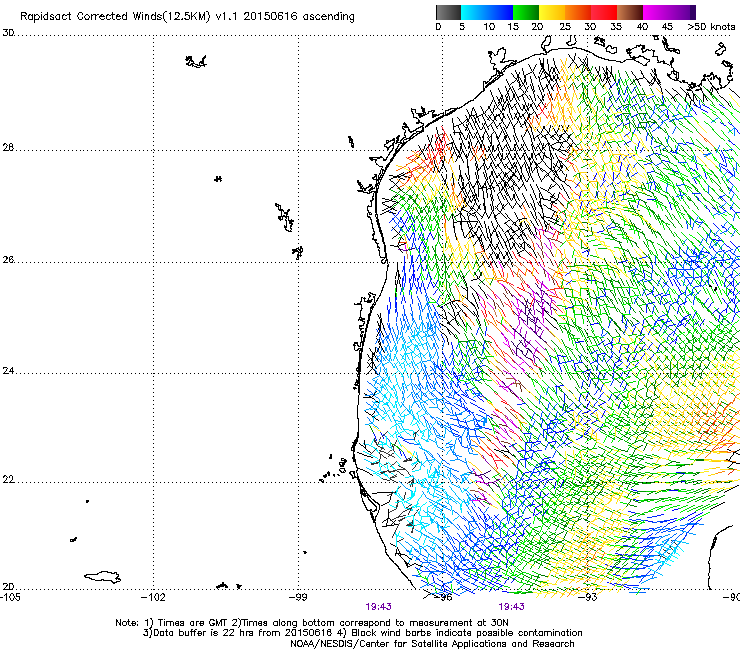Click the 'Rapidscat Corrected Winds(12.5KM)' title text

tap(115, 17)
